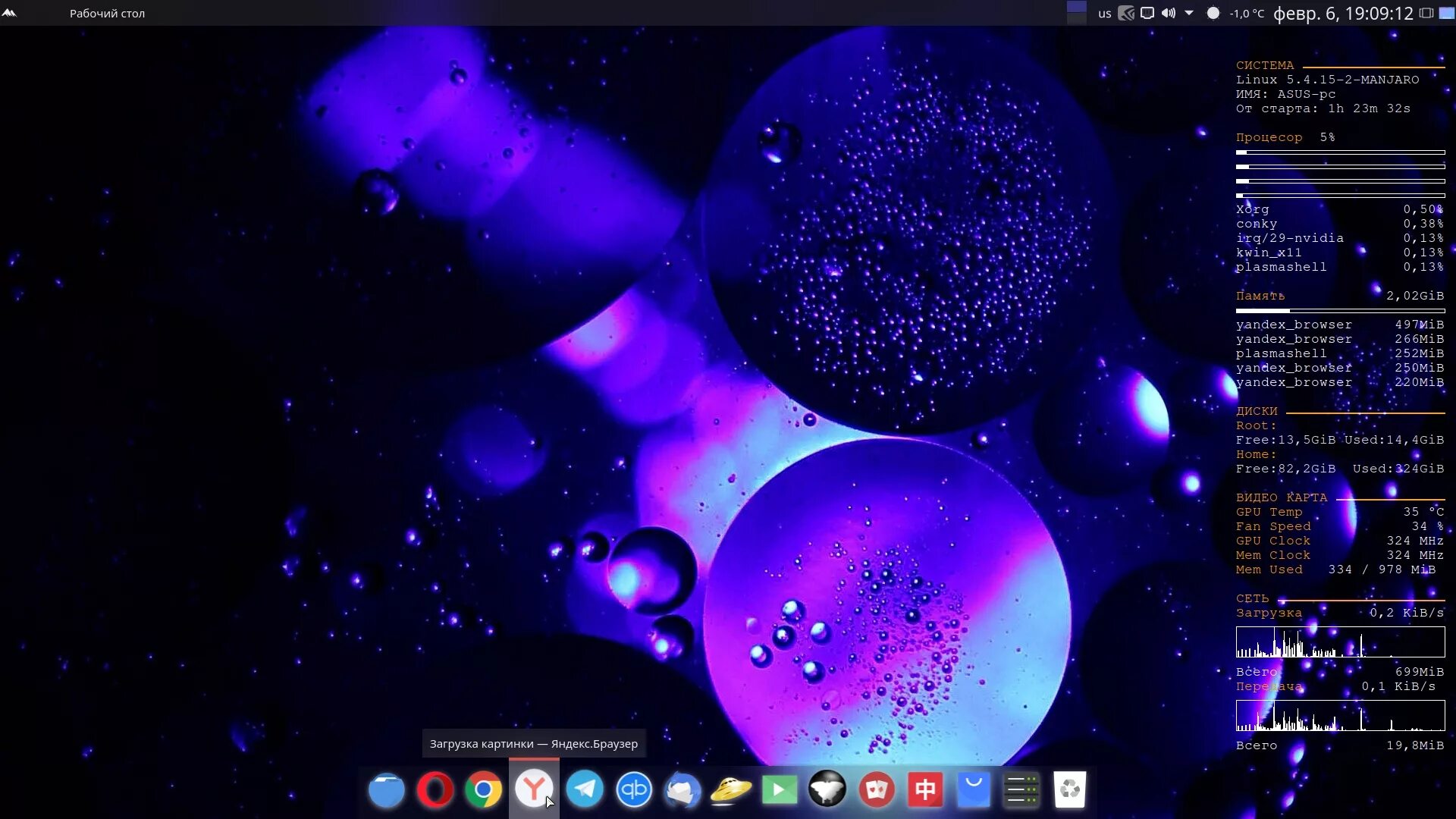Open the green play-button app in dock
Screen dimensions: 1456x819
(780, 790)
